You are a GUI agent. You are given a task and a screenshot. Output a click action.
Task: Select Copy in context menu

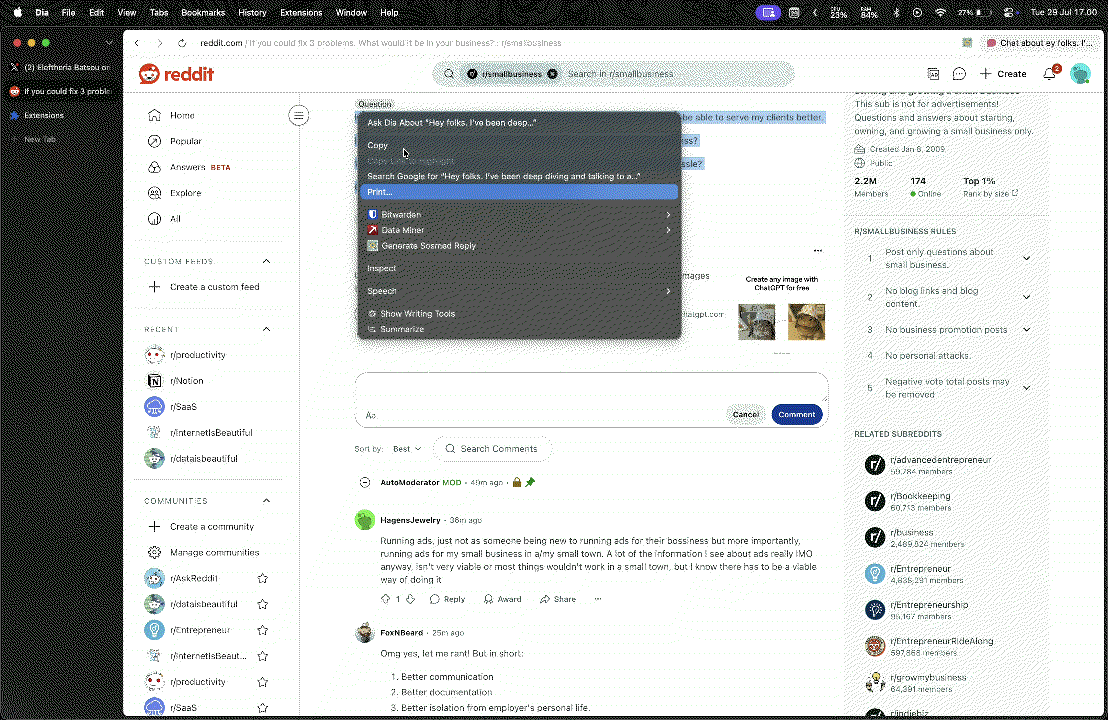click(519, 146)
